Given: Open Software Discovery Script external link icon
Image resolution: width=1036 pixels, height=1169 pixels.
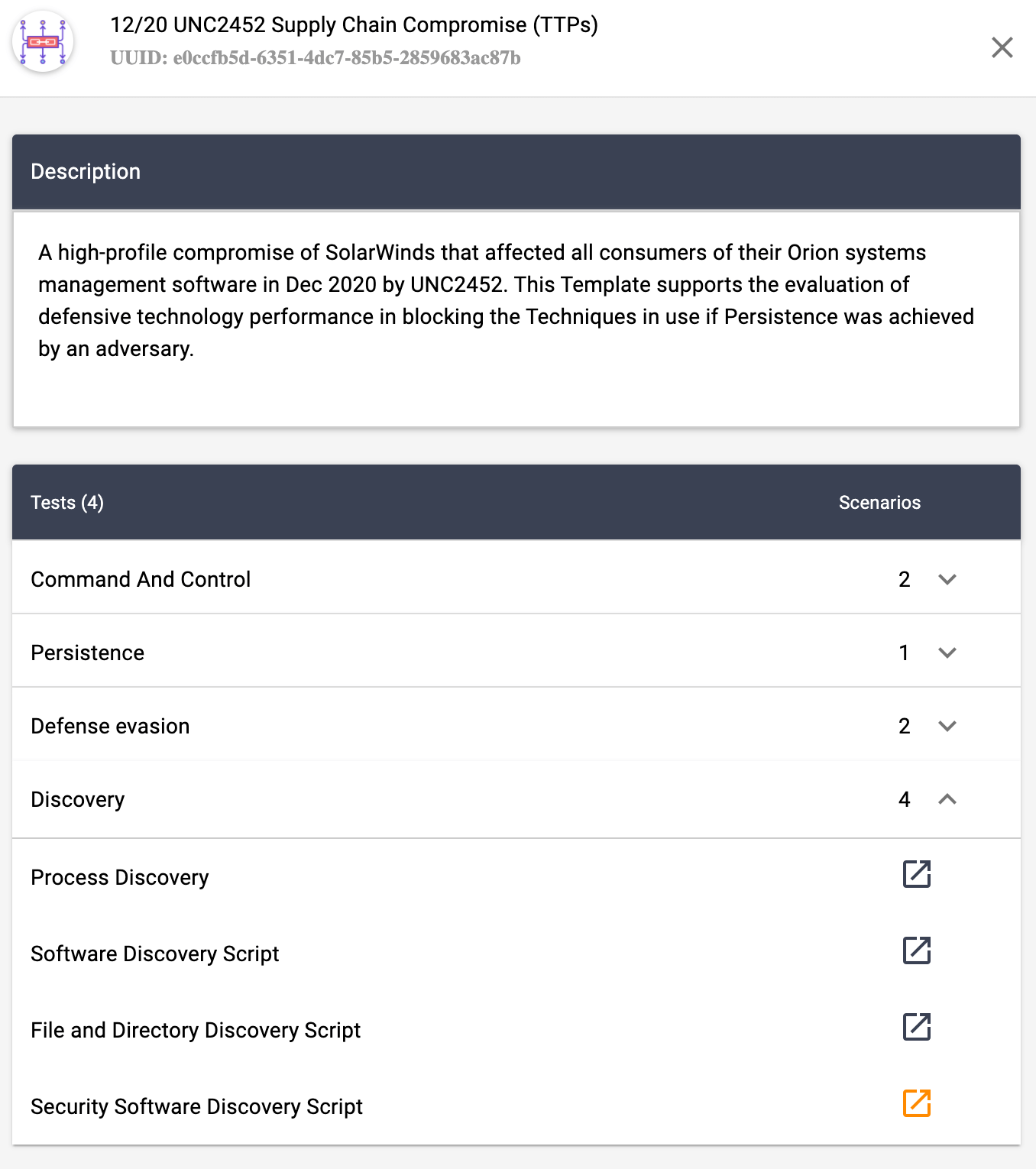Looking at the screenshot, I should coord(916,950).
